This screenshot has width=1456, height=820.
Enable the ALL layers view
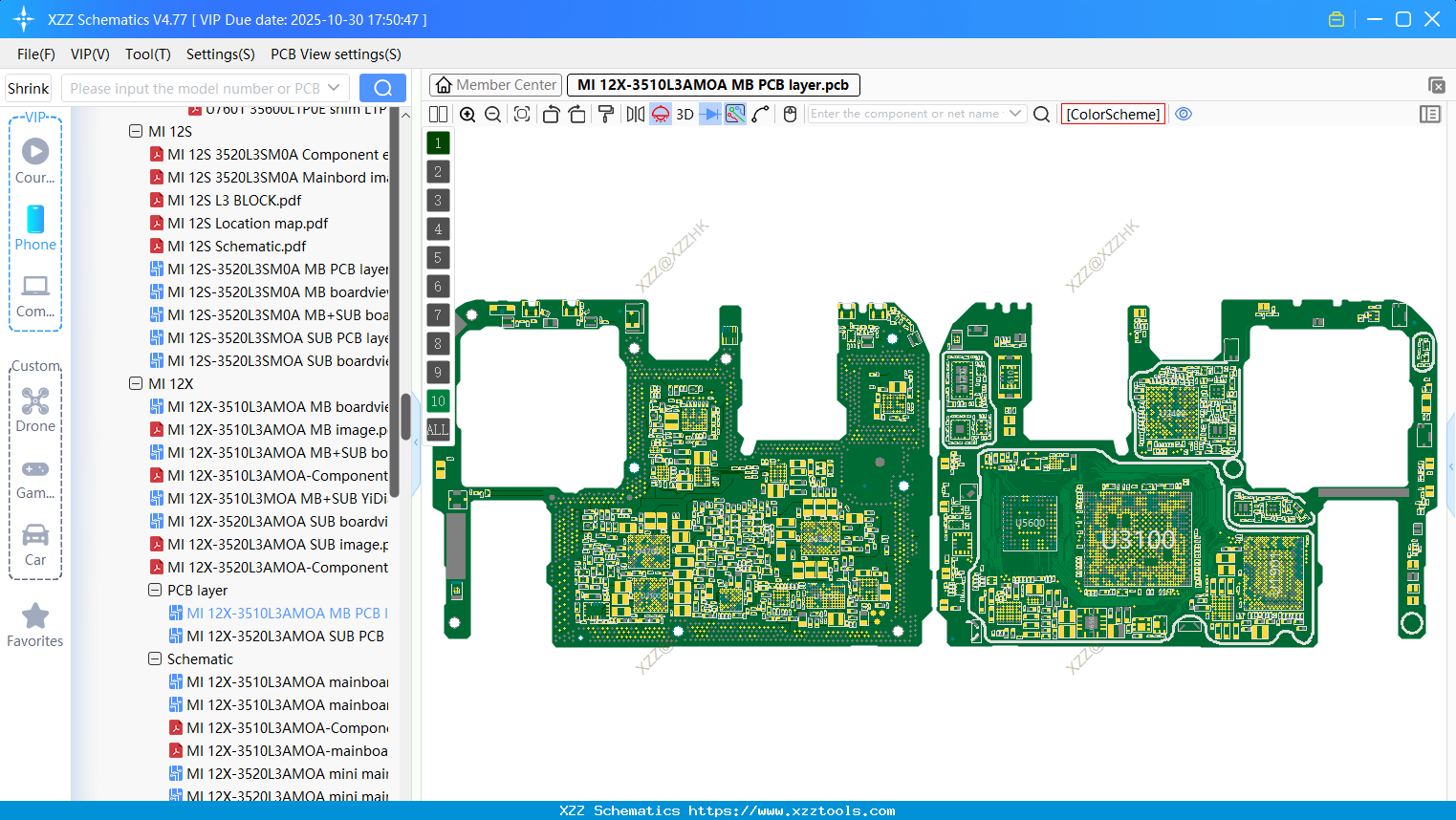point(438,429)
